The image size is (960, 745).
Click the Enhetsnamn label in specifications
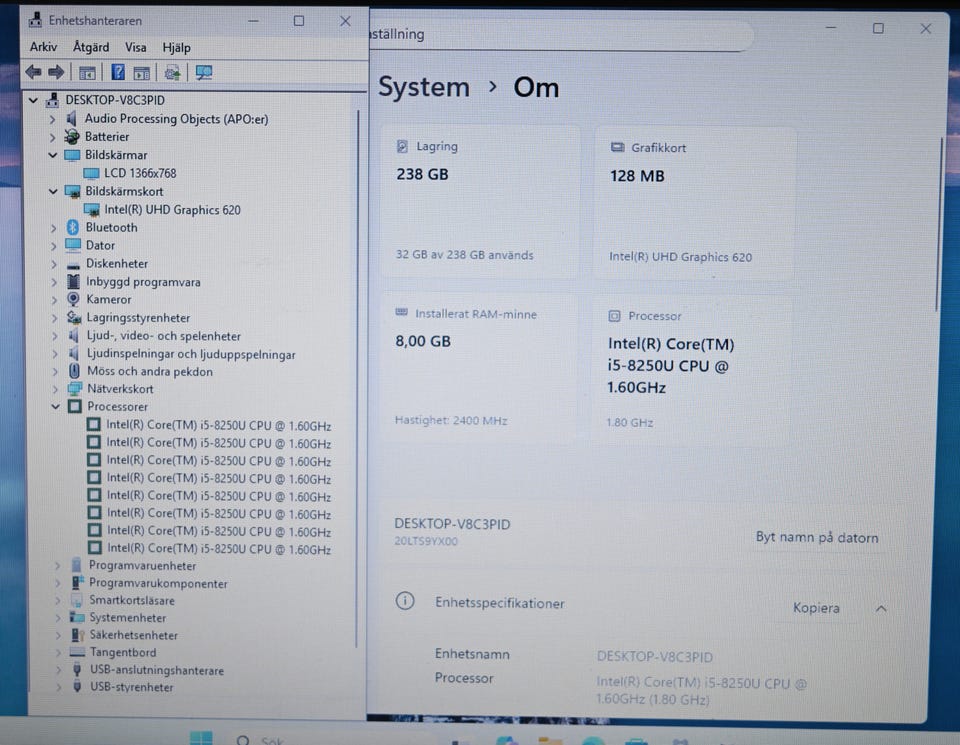(472, 654)
